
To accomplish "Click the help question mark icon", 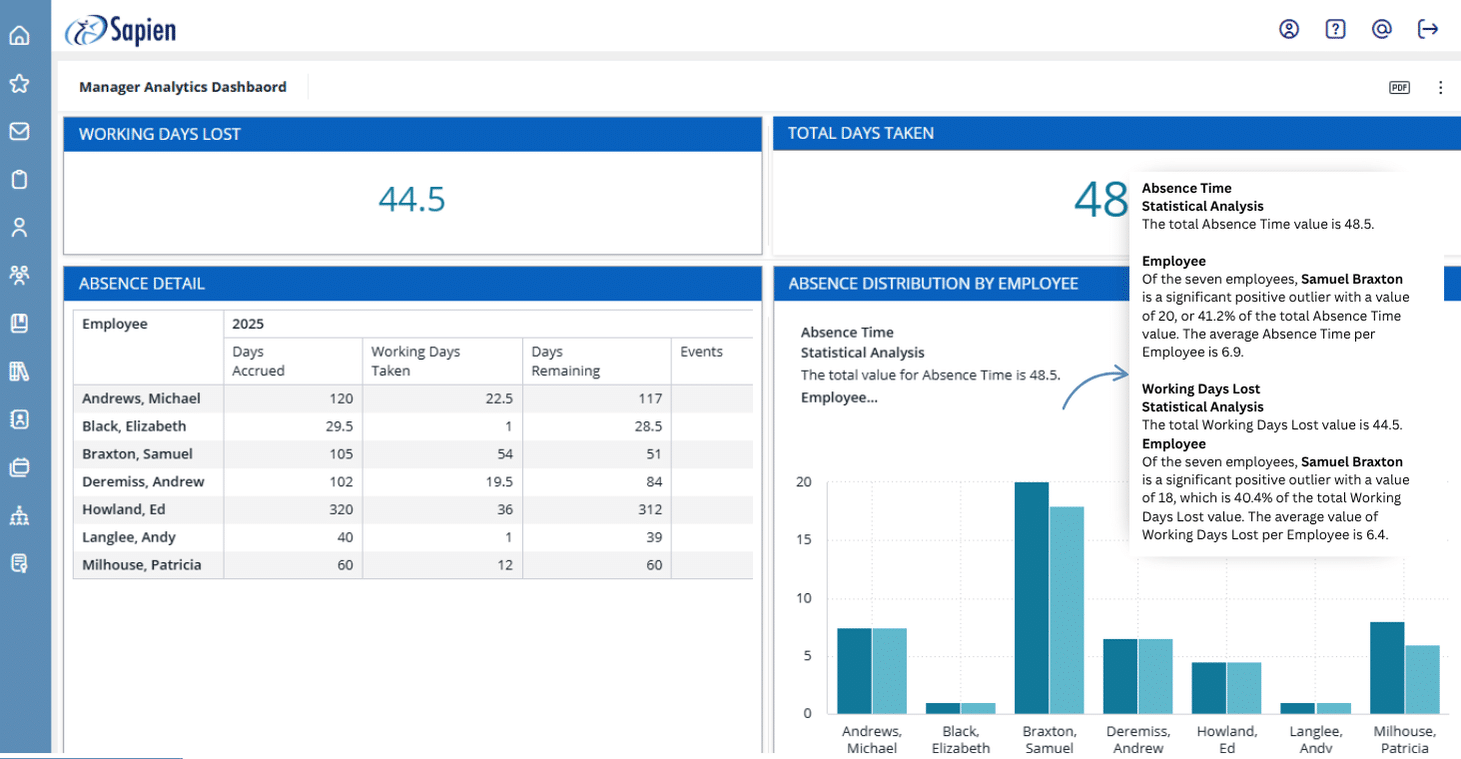I will [x=1335, y=29].
